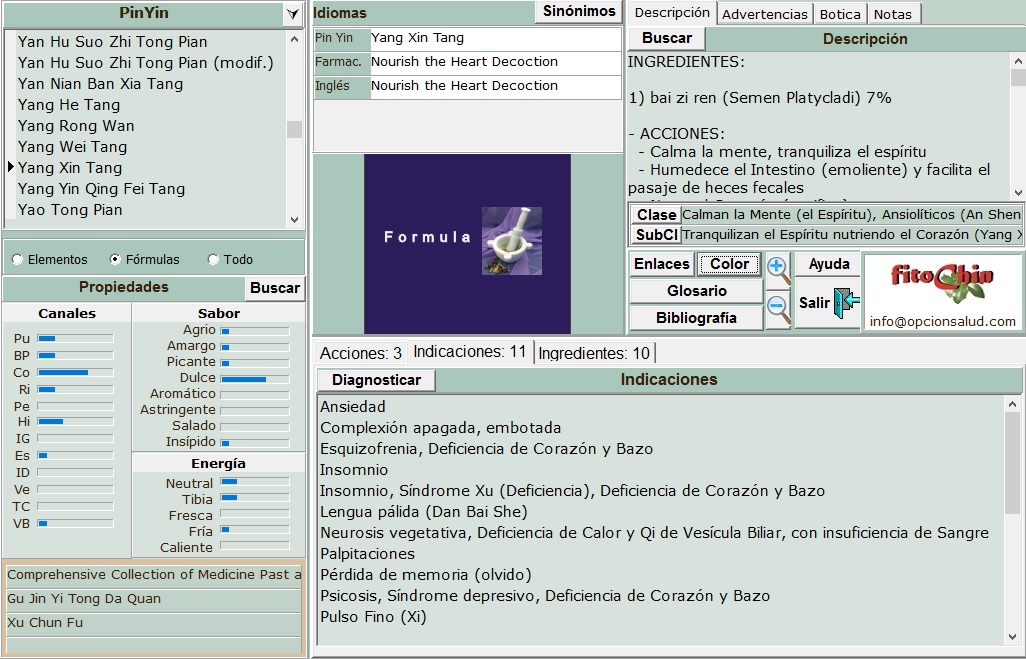Open the Enlaces button
Image resolution: width=1026 pixels, height=659 pixels.
[x=662, y=264]
